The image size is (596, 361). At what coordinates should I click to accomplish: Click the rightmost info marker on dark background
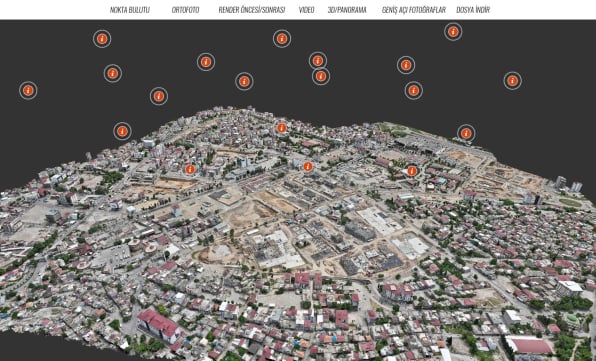[x=512, y=81]
